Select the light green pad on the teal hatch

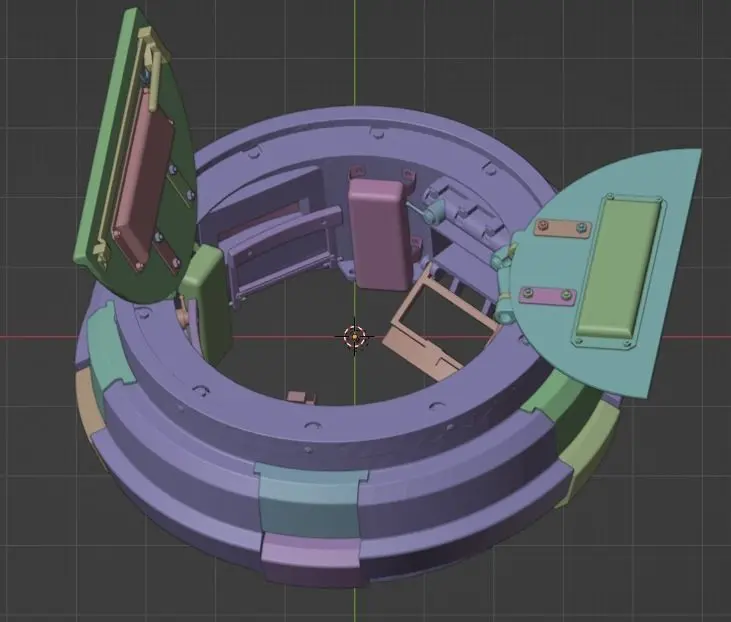click(x=620, y=270)
